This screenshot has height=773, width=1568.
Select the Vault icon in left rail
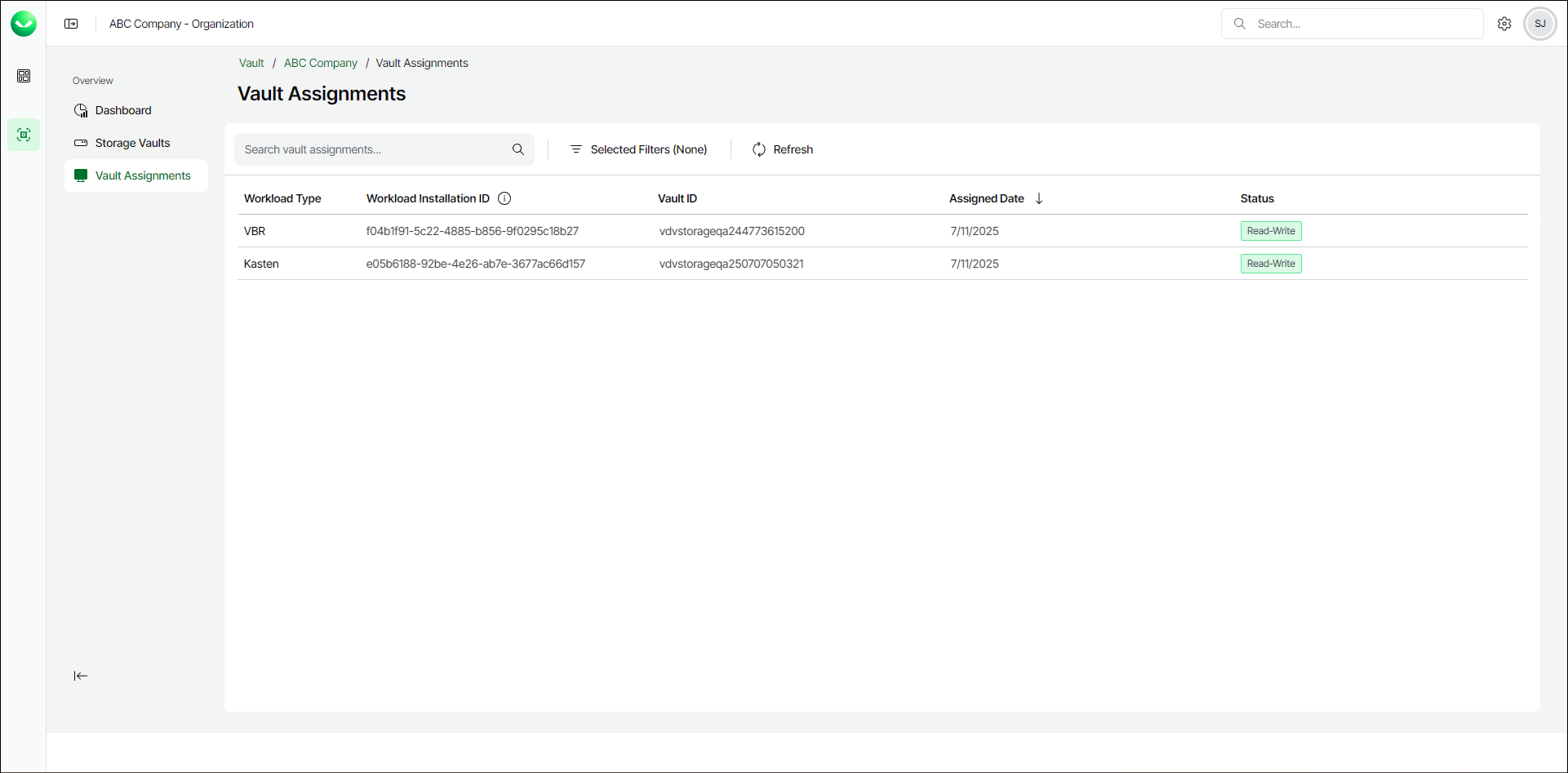24,135
